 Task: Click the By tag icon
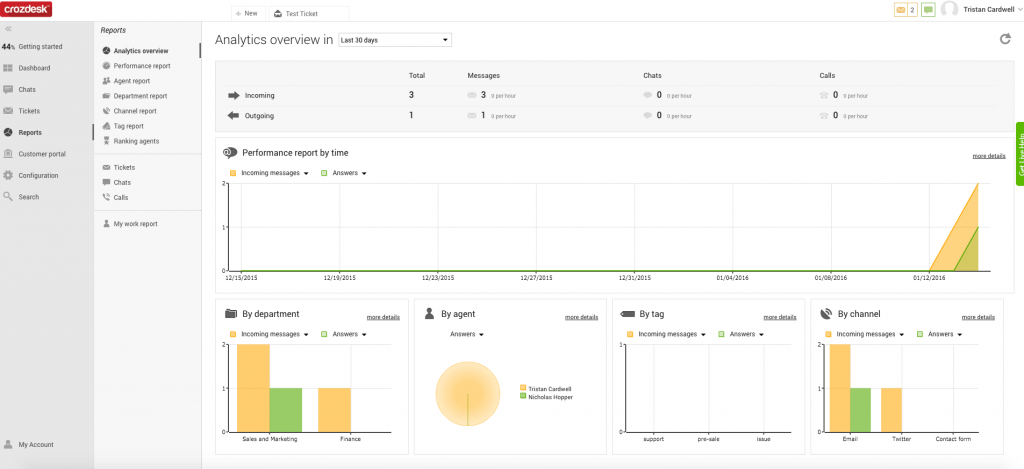click(x=627, y=314)
